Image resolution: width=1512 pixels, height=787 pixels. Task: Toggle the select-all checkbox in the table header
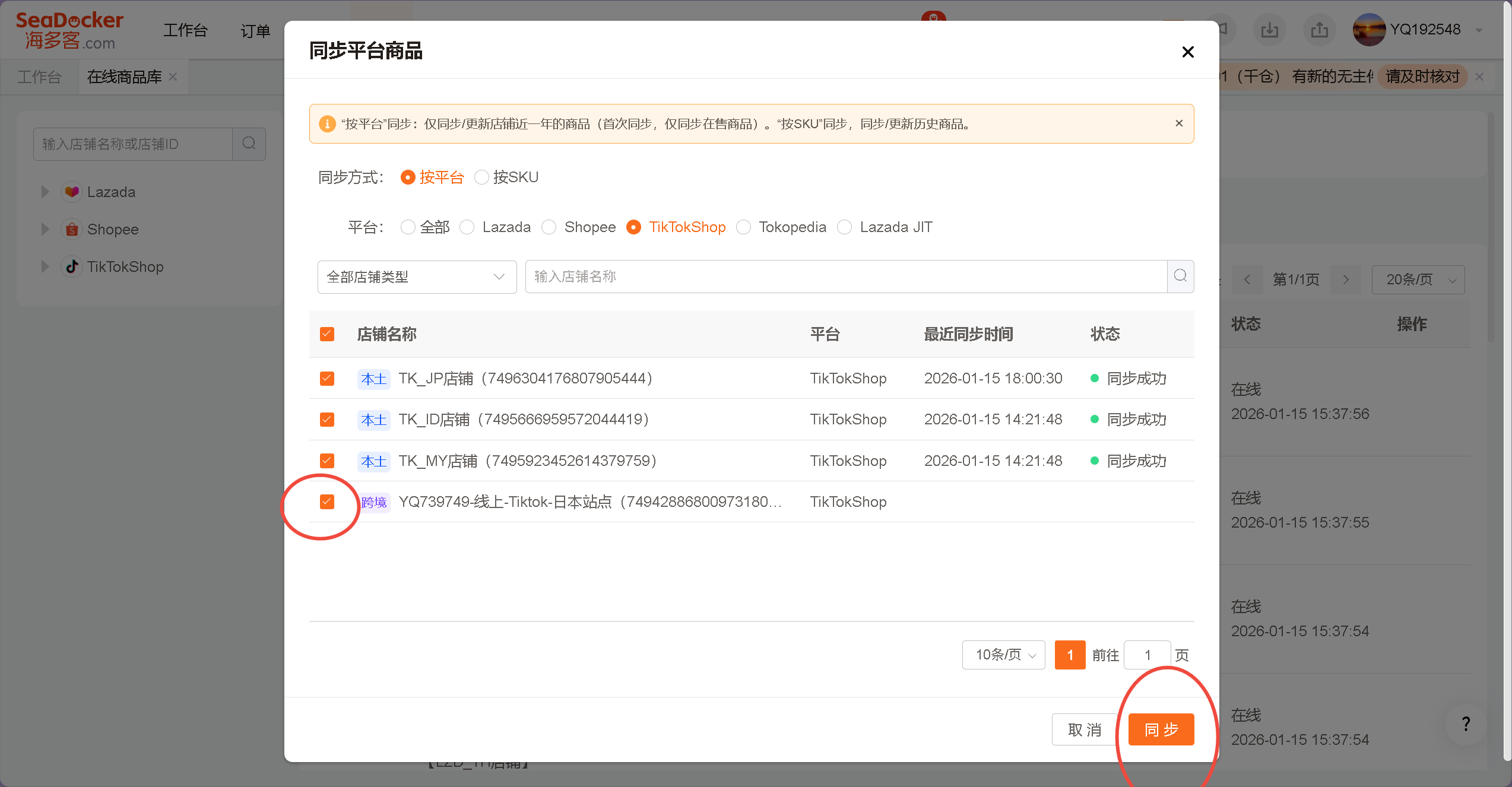click(x=327, y=334)
